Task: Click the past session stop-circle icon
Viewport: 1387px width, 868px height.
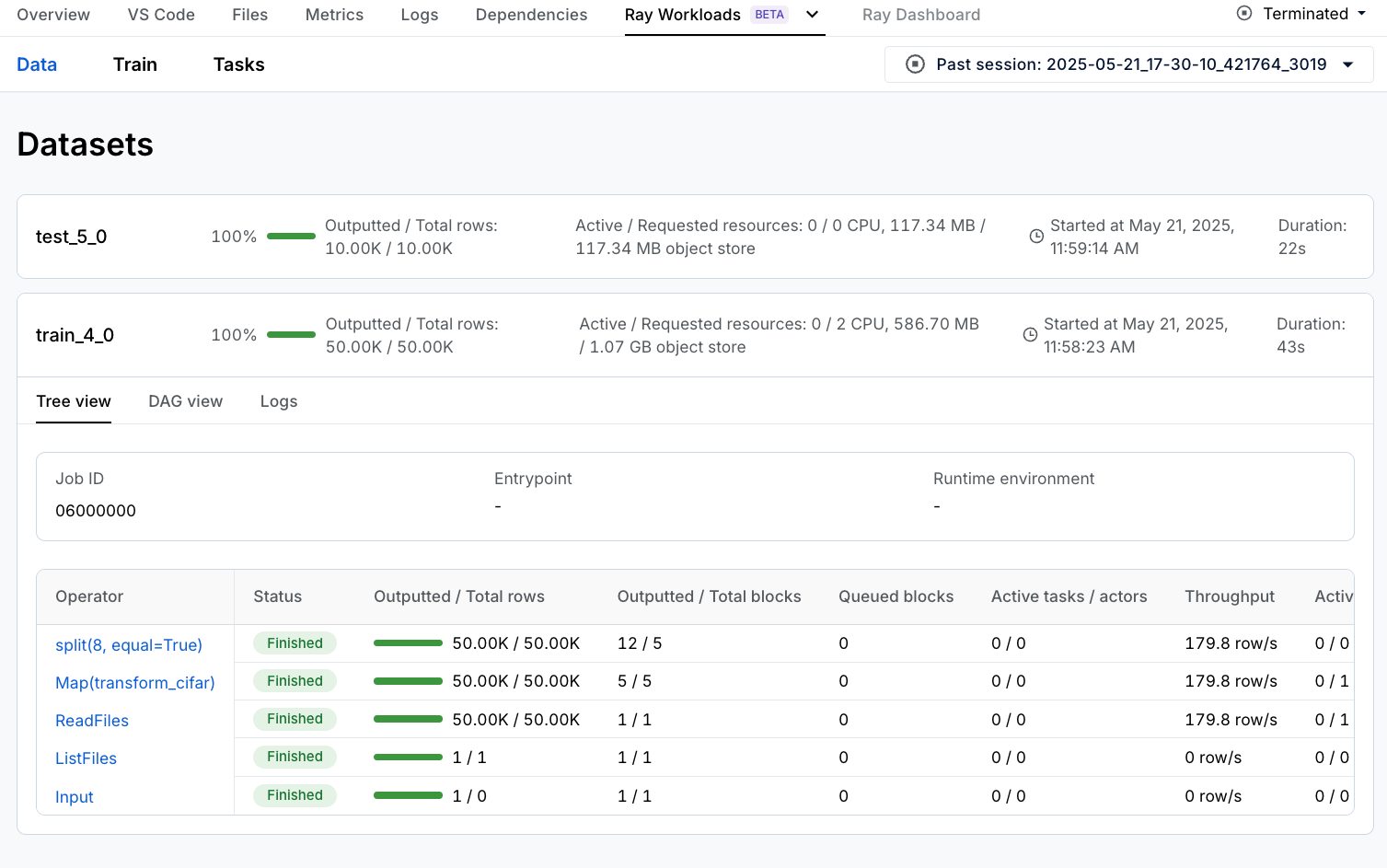Action: (915, 64)
